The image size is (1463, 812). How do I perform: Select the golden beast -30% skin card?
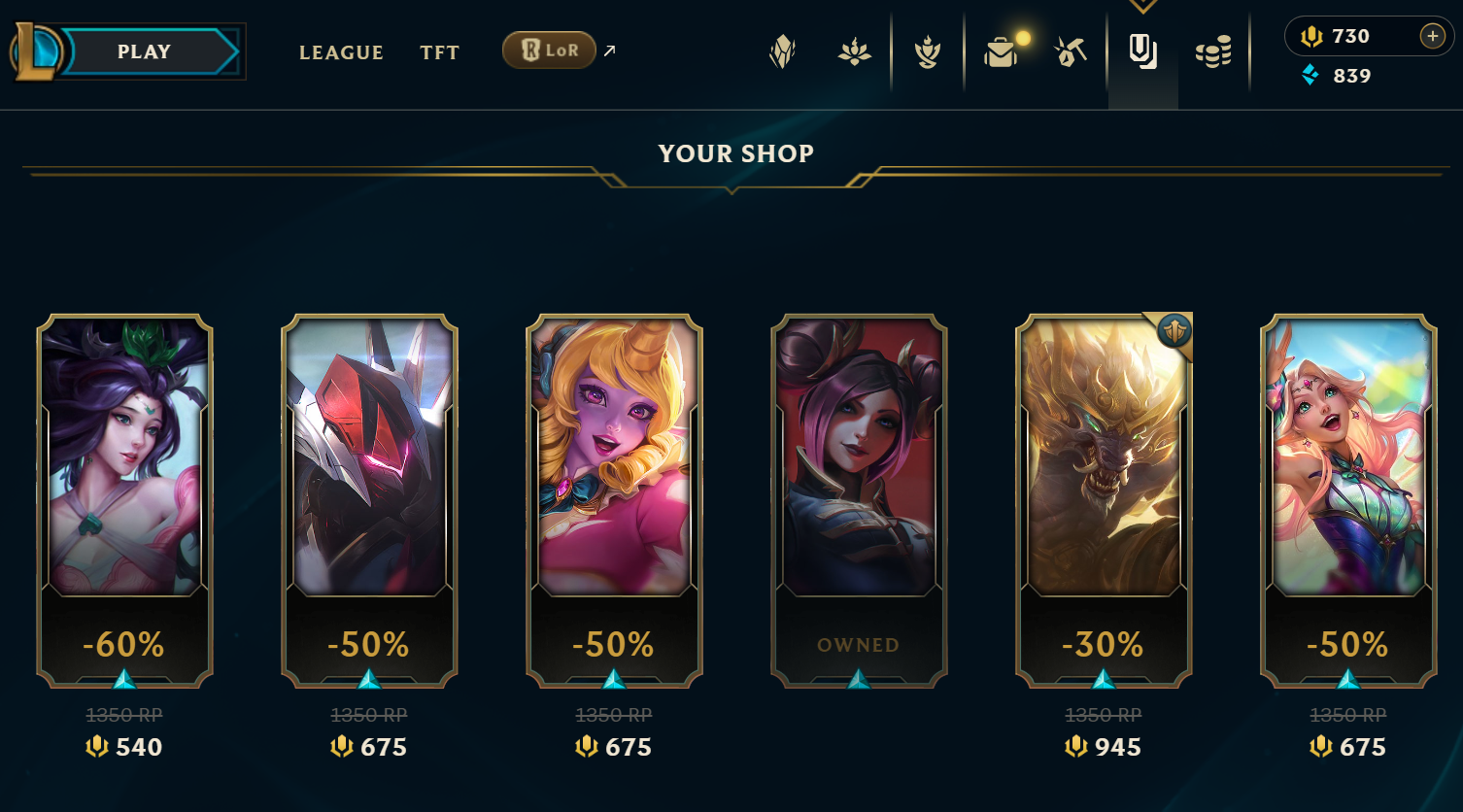tap(1104, 500)
